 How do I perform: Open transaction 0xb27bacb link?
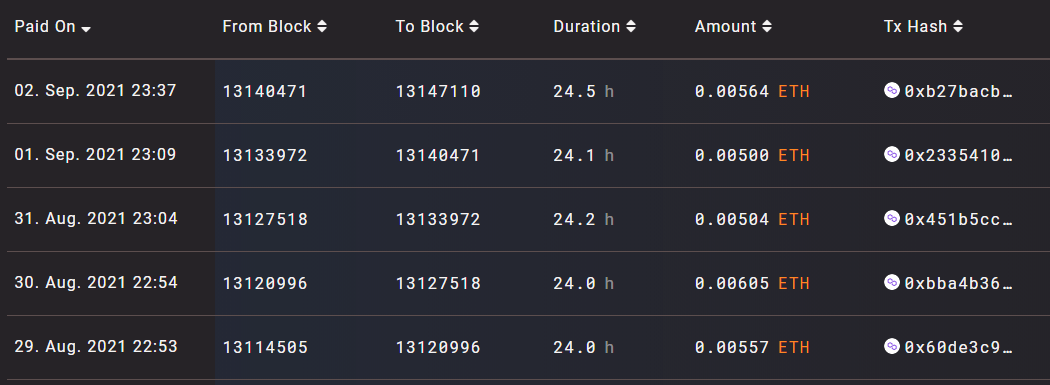(958, 91)
